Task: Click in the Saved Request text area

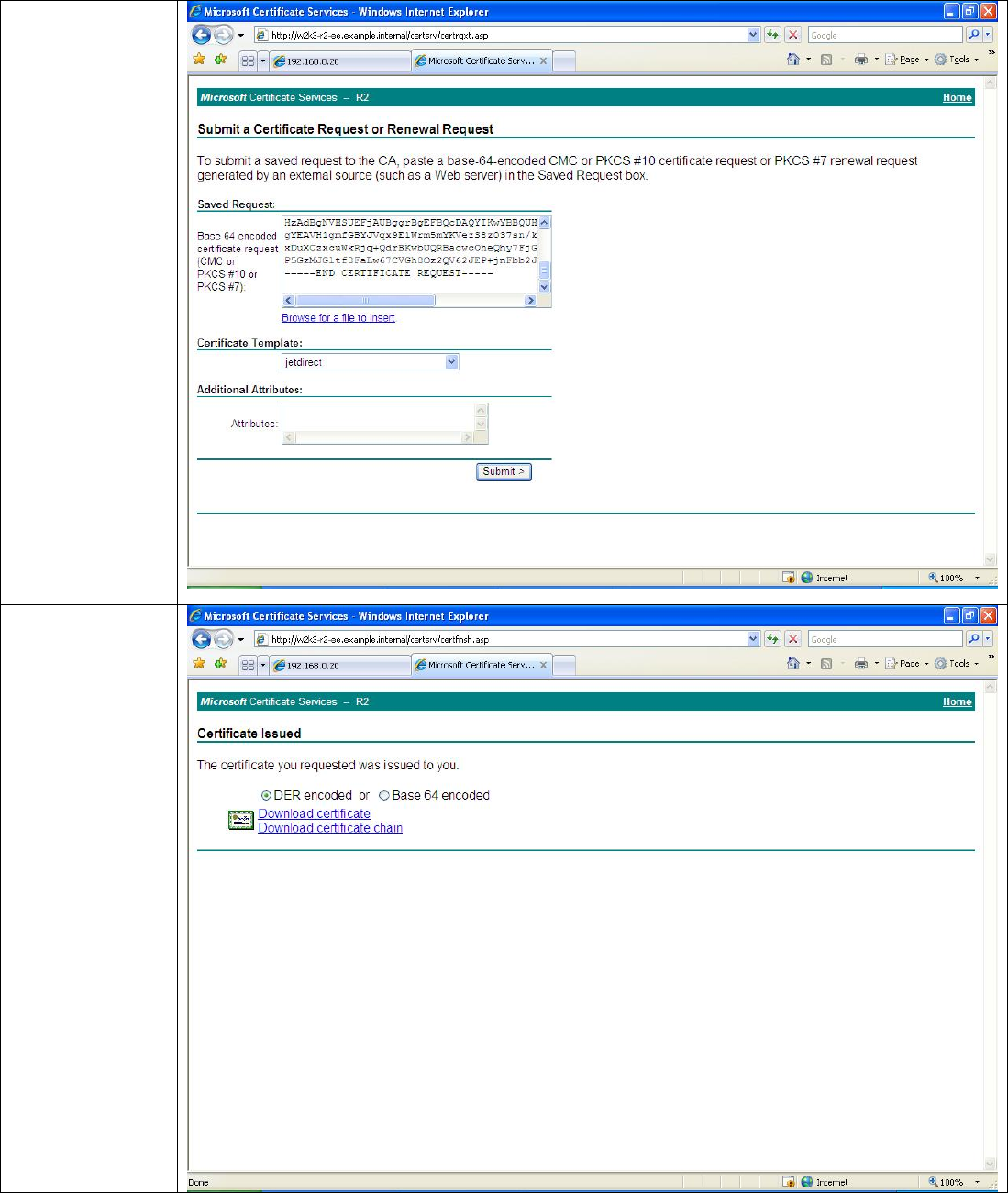Action: 410,255
